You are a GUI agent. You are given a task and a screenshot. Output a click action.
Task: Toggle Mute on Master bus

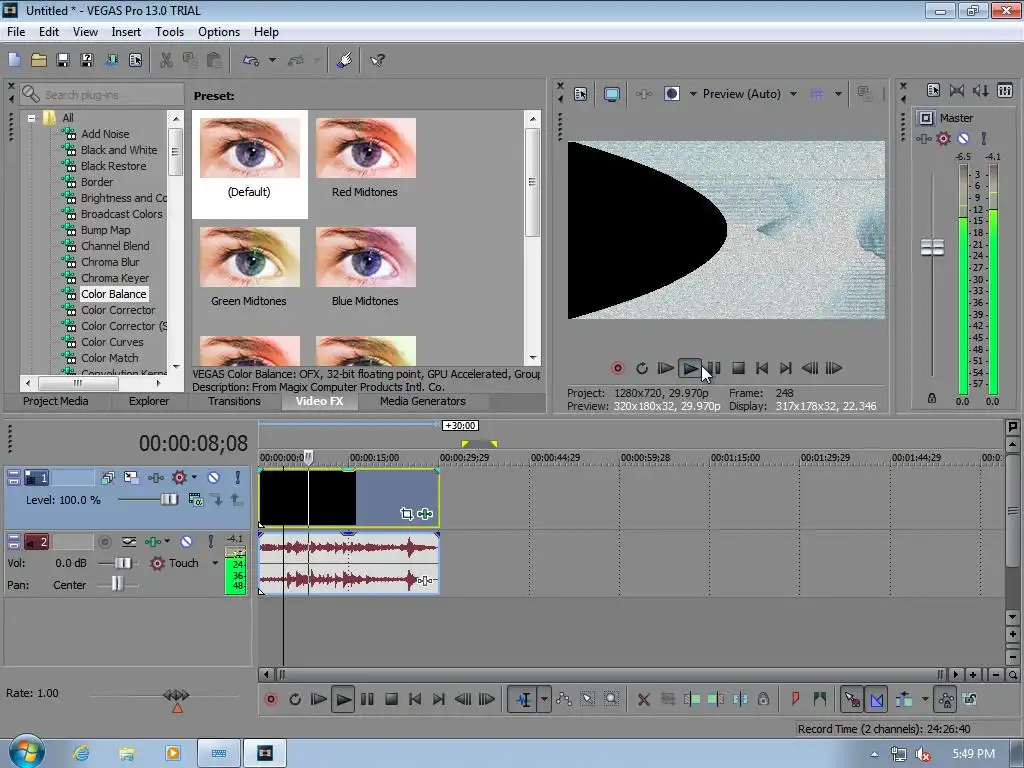coord(963,138)
